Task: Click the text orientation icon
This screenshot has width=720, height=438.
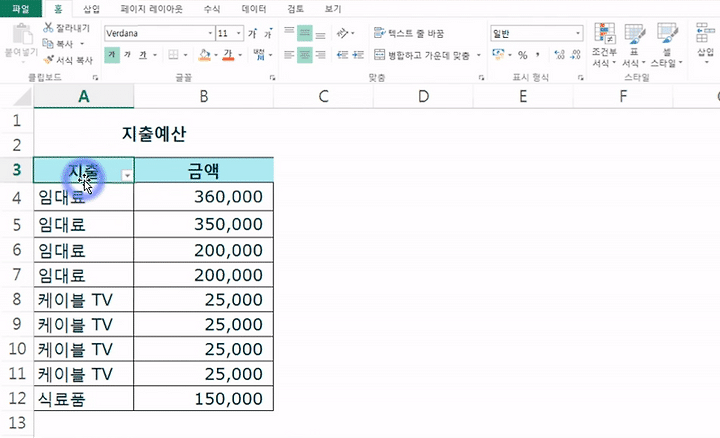Action: coord(343,33)
